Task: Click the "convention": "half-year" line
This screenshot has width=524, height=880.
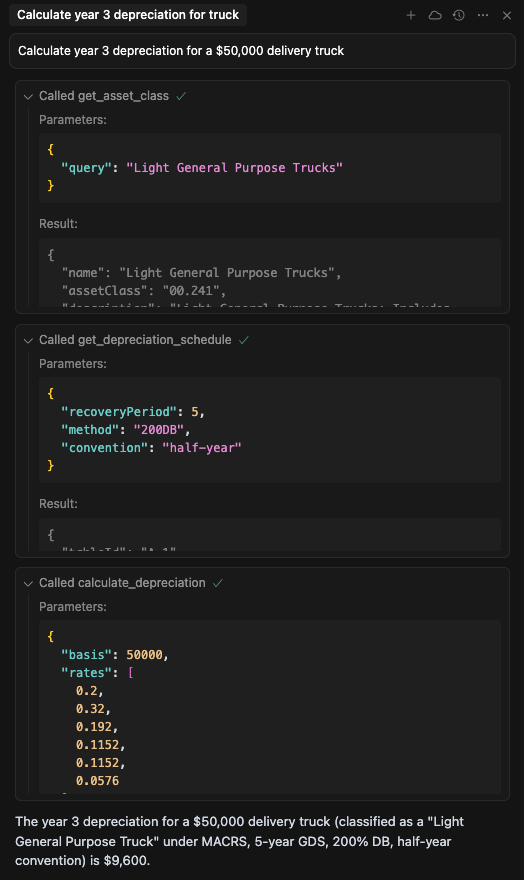Action: pos(151,447)
